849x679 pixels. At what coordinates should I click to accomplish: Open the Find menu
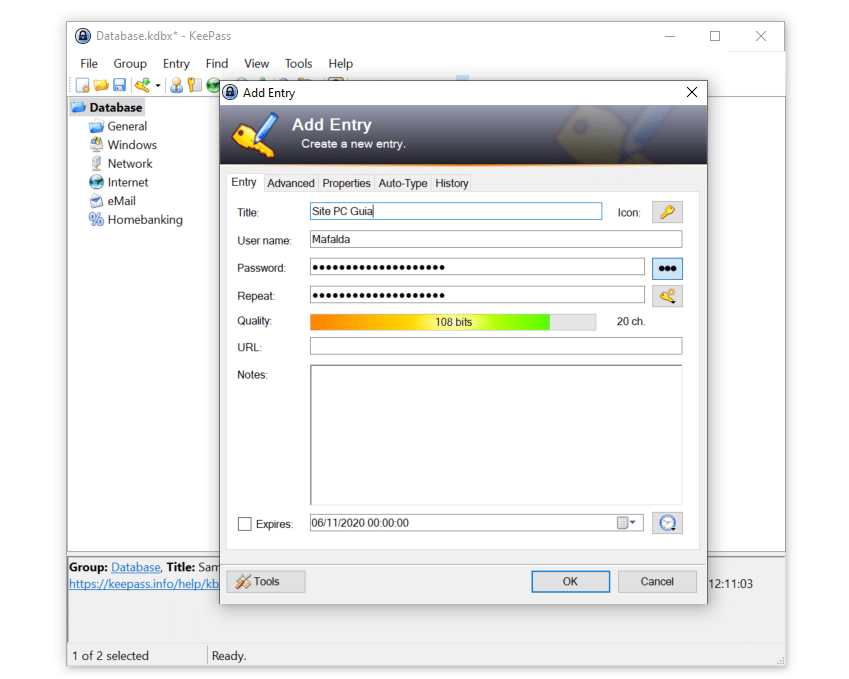[x=217, y=63]
